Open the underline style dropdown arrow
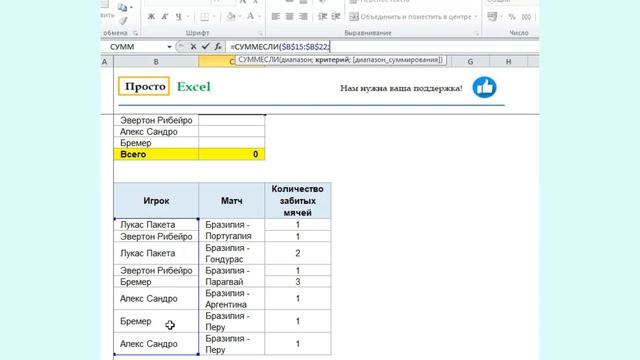This screenshot has height=360, width=640. (x=188, y=17)
